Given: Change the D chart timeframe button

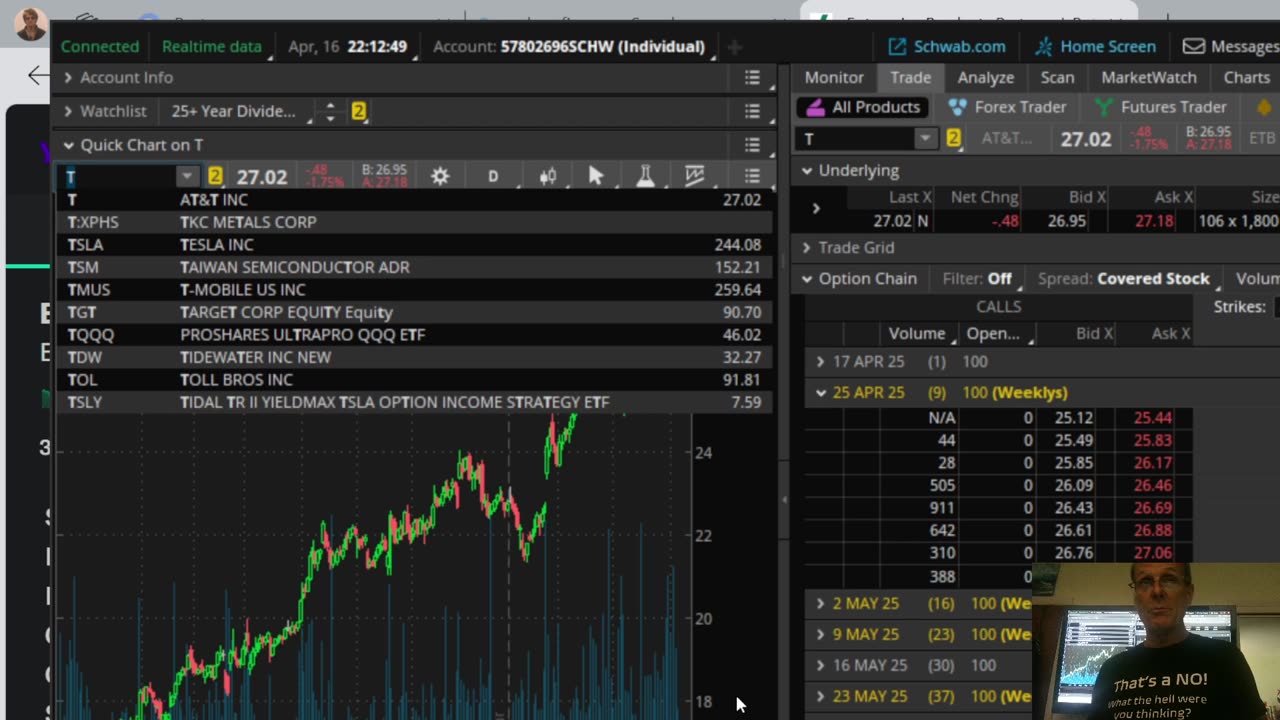Looking at the screenshot, I should [493, 177].
